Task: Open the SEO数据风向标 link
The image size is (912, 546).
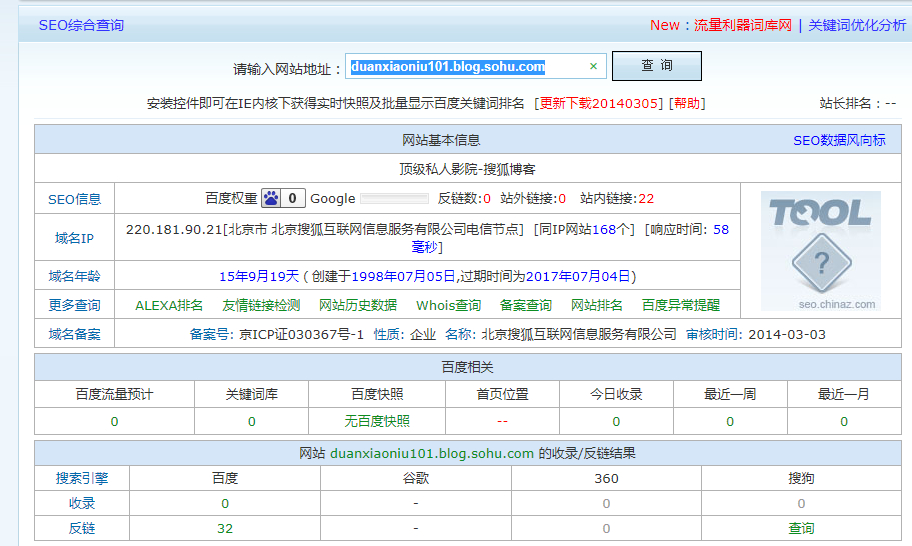Action: (839, 140)
